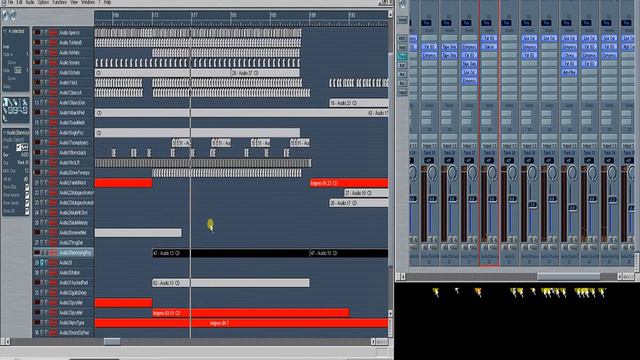The image size is (640, 360).
Task: Open input selector on Track 28 mixer channel
Action: (489, 146)
